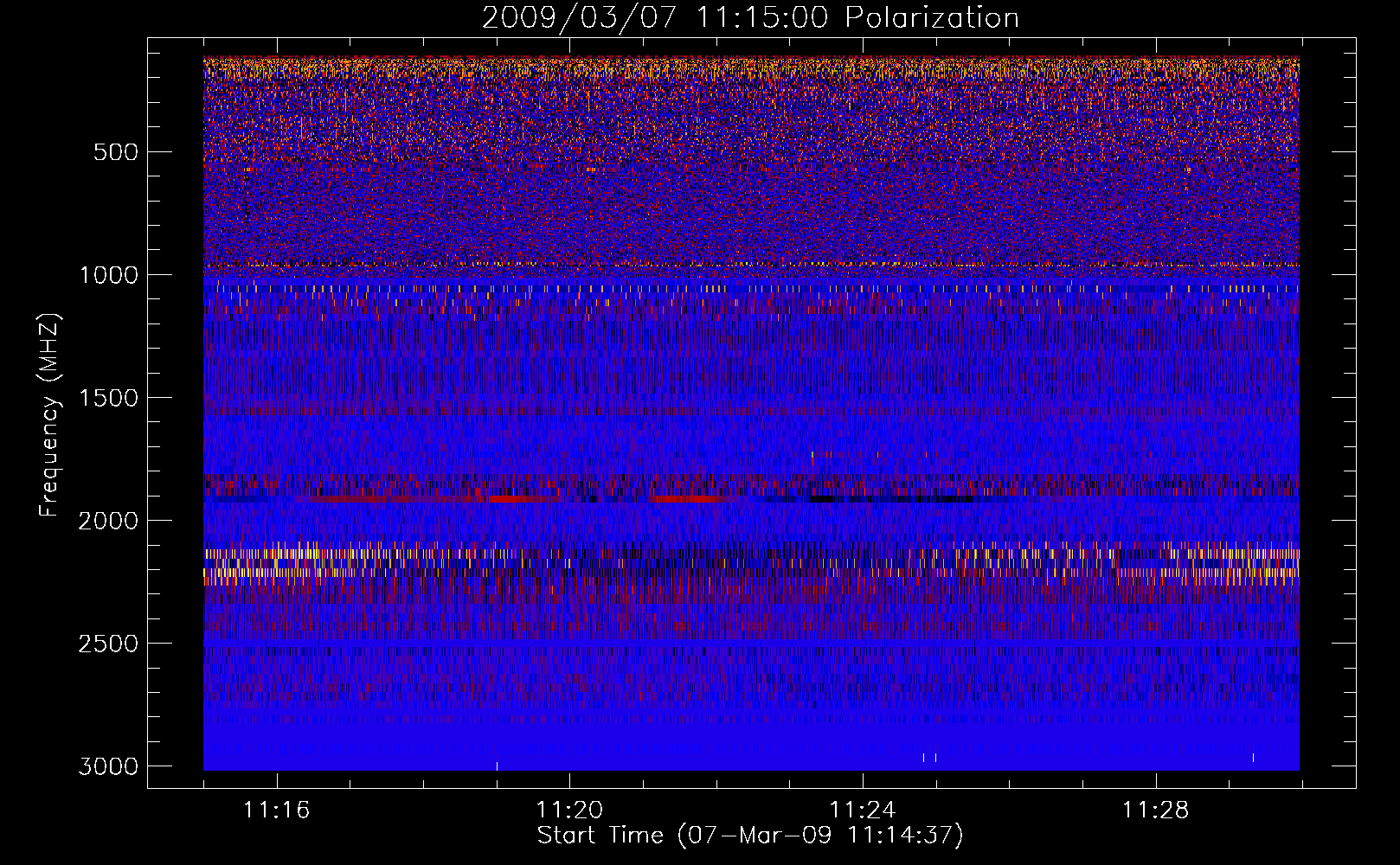Select the 2000 frequency tick label
This screenshot has height=865, width=1400.
[x=108, y=521]
